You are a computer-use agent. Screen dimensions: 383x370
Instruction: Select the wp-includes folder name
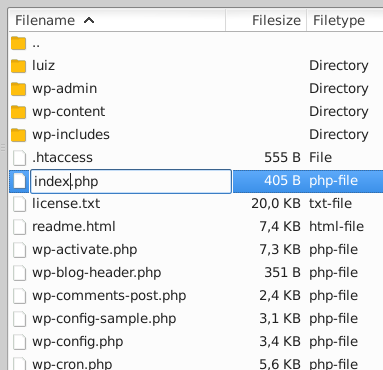[71, 135]
